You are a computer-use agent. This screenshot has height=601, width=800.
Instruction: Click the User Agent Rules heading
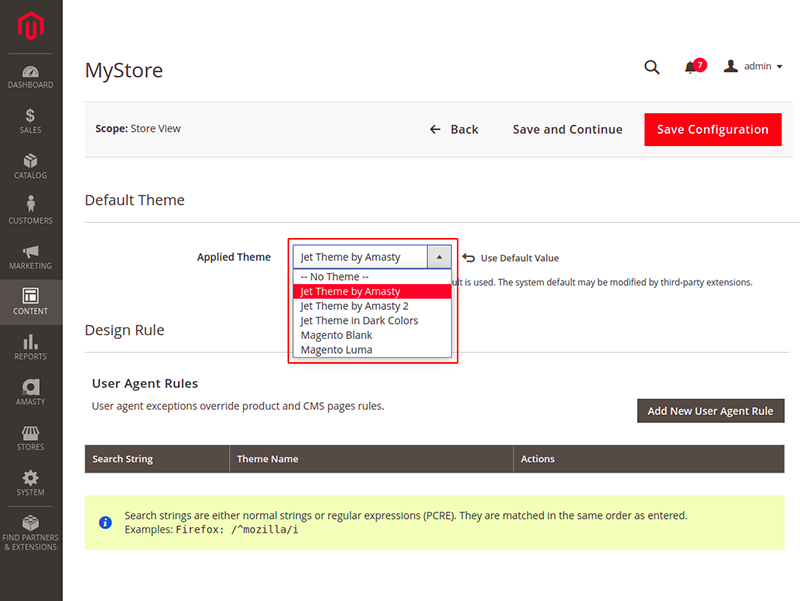(x=145, y=384)
